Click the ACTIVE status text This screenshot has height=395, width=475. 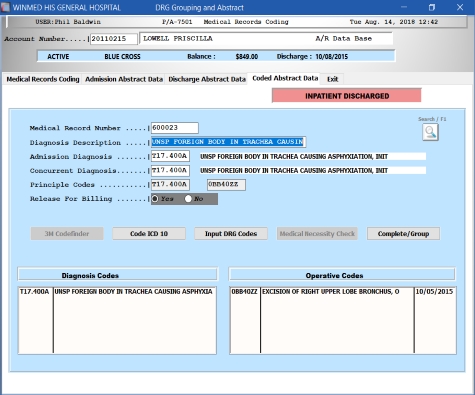pyautogui.click(x=58, y=56)
